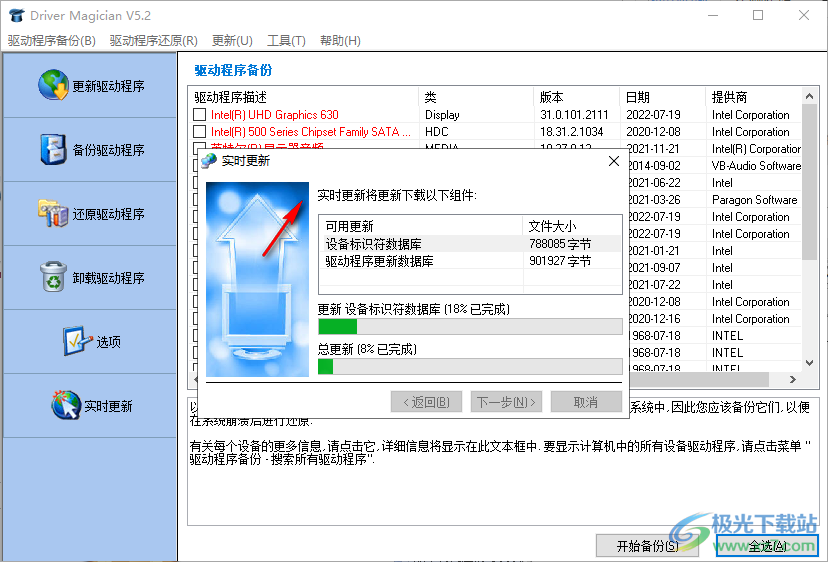Select the Intel(R) UHD Graphics 630 row text
This screenshot has height=562, width=828.
pyautogui.click(x=275, y=115)
